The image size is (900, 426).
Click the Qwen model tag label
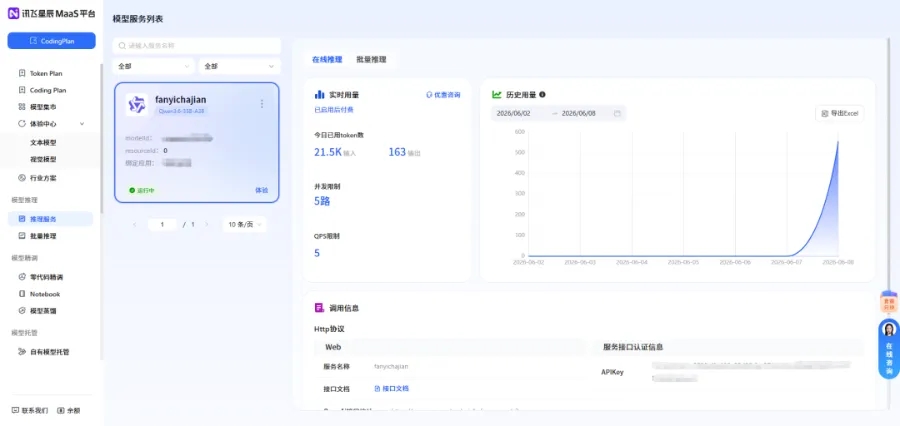(181, 111)
